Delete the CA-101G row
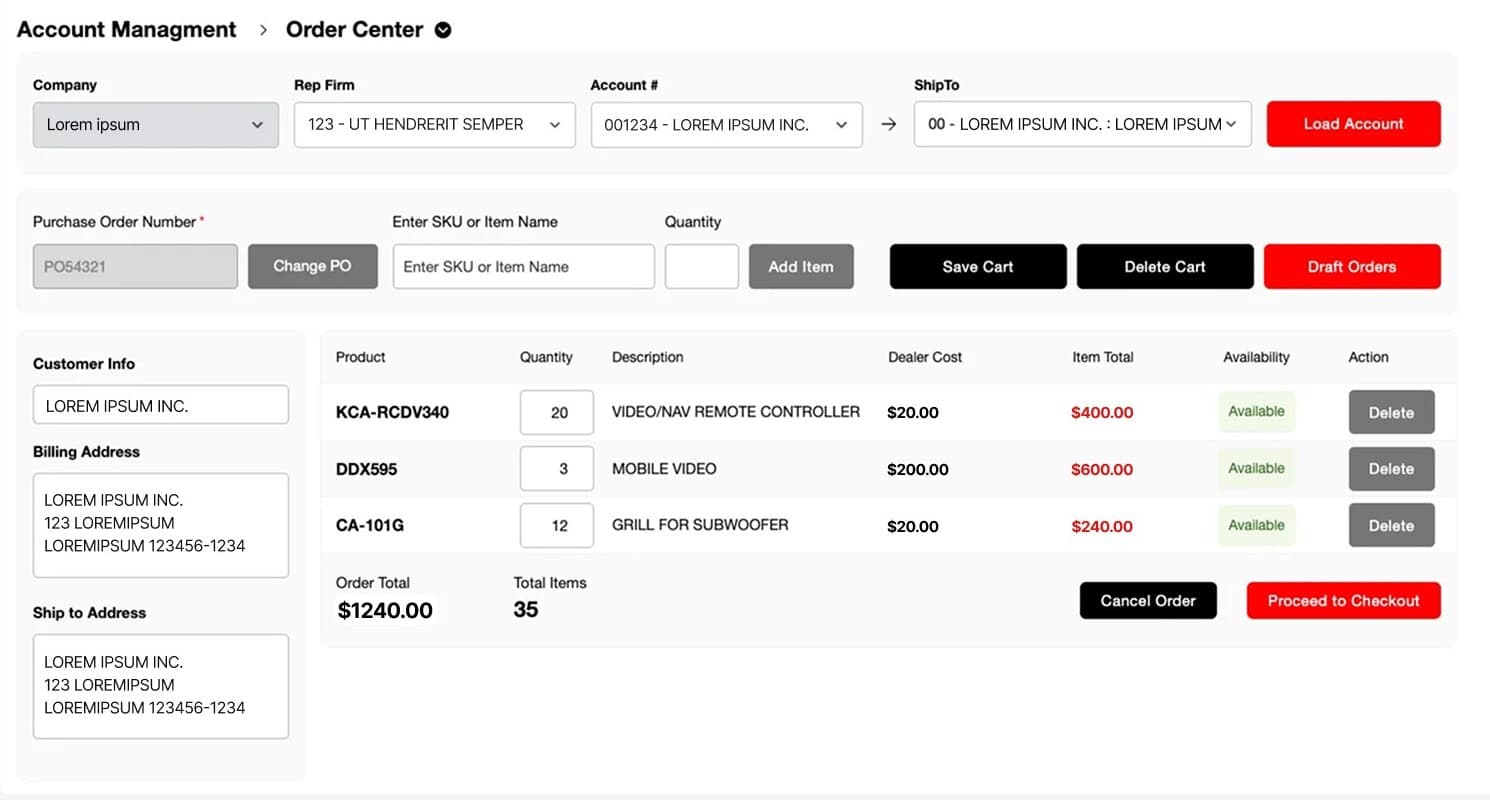Image resolution: width=1490 pixels, height=800 pixels. (x=1392, y=526)
